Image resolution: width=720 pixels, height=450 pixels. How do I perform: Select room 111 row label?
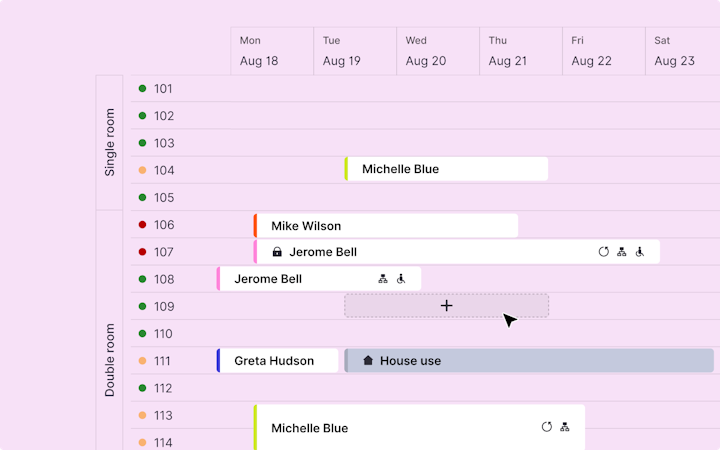[x=163, y=361]
